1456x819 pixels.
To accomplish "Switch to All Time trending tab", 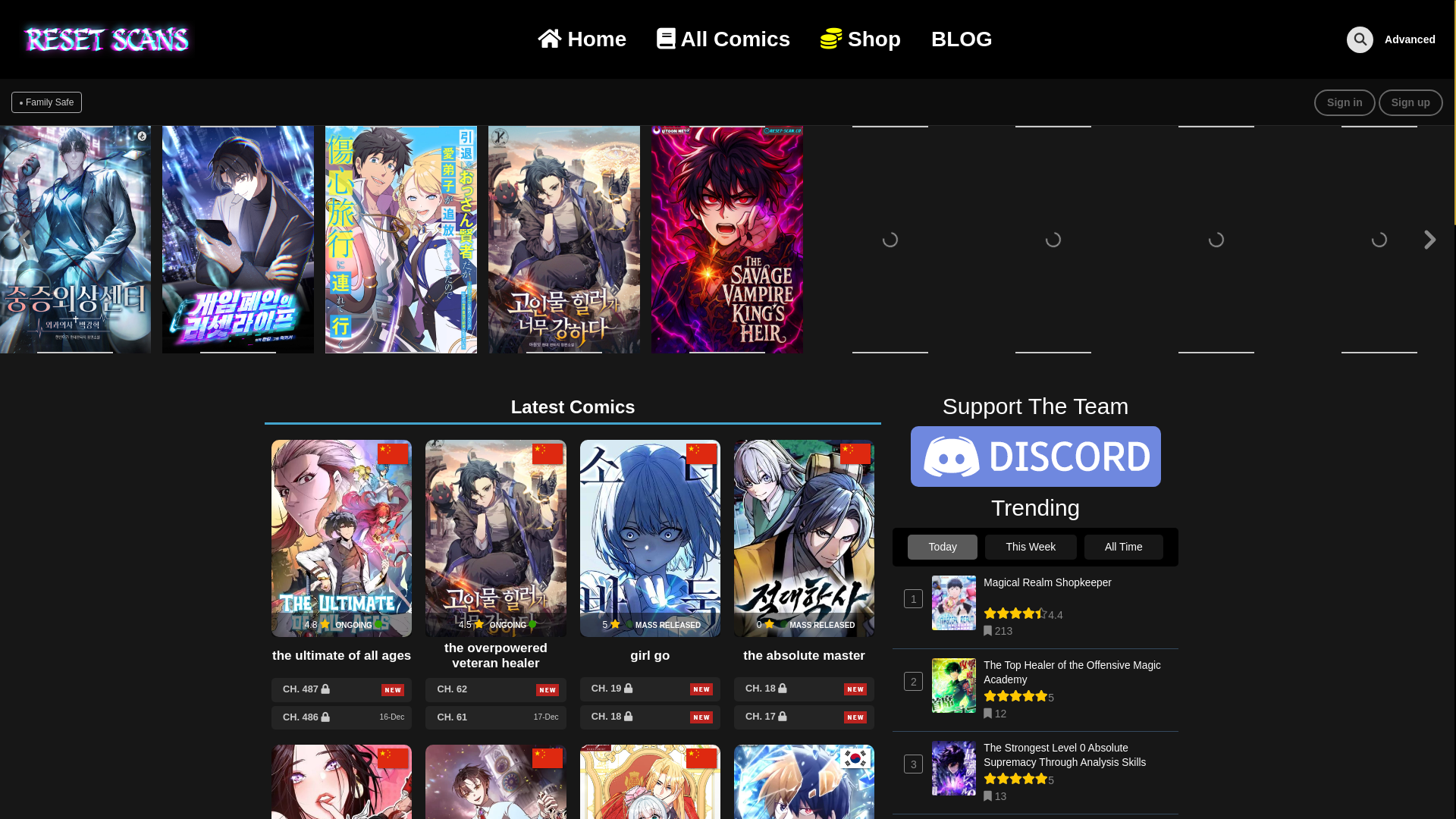I will click(1124, 547).
